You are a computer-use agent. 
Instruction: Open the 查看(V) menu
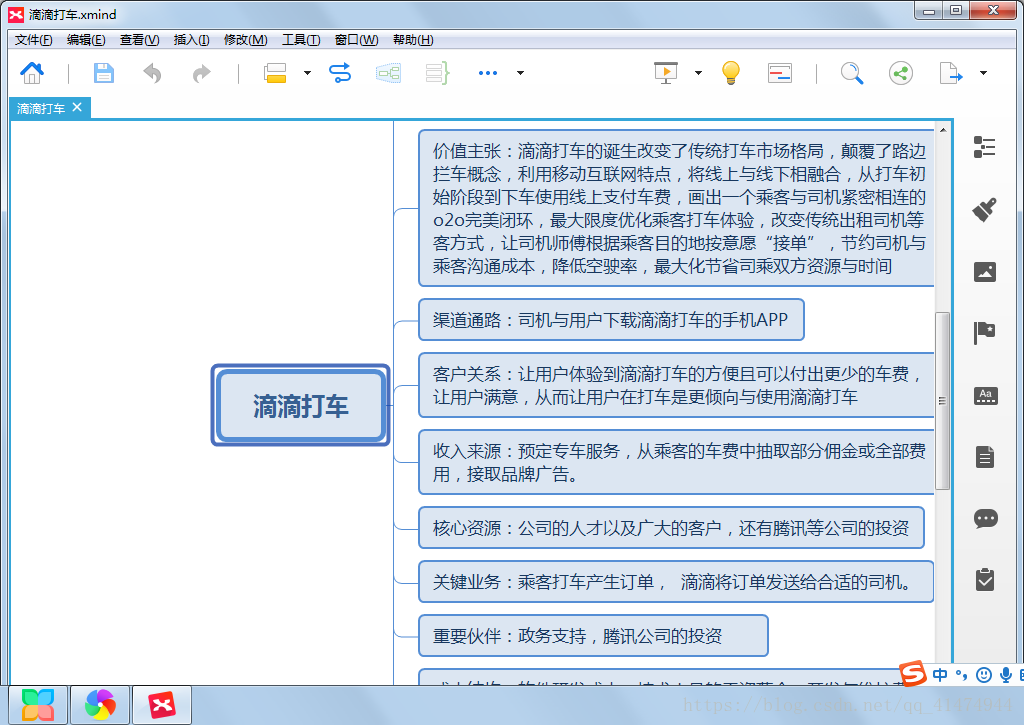tap(139, 40)
